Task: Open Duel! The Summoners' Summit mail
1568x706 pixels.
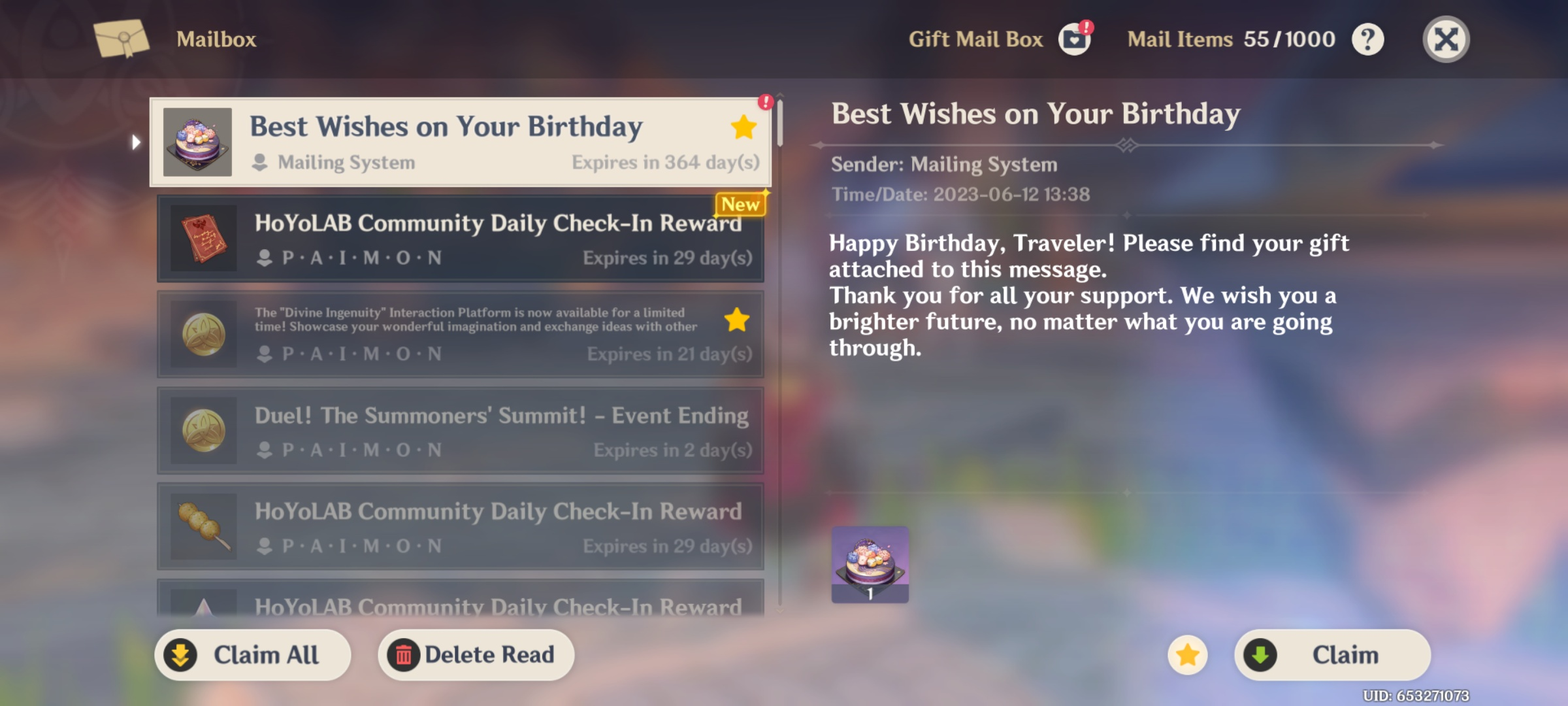Action: tap(461, 431)
